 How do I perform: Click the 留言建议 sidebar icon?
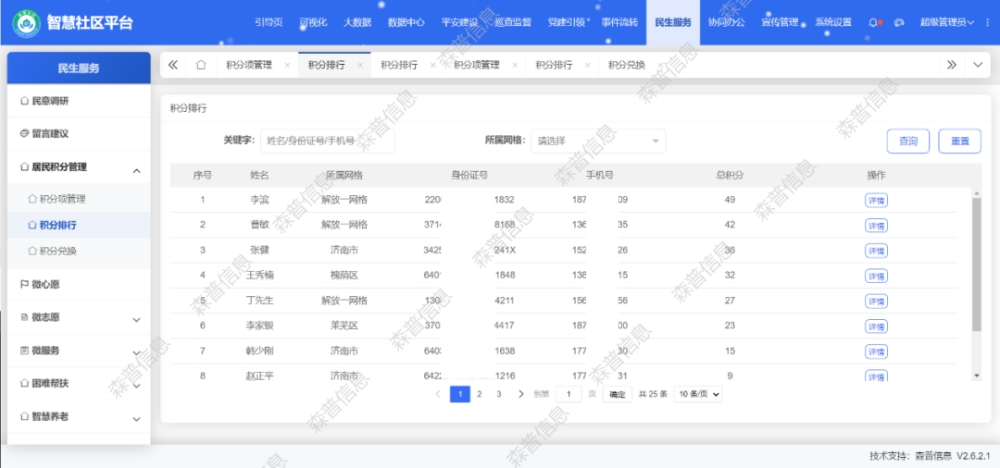click(24, 134)
